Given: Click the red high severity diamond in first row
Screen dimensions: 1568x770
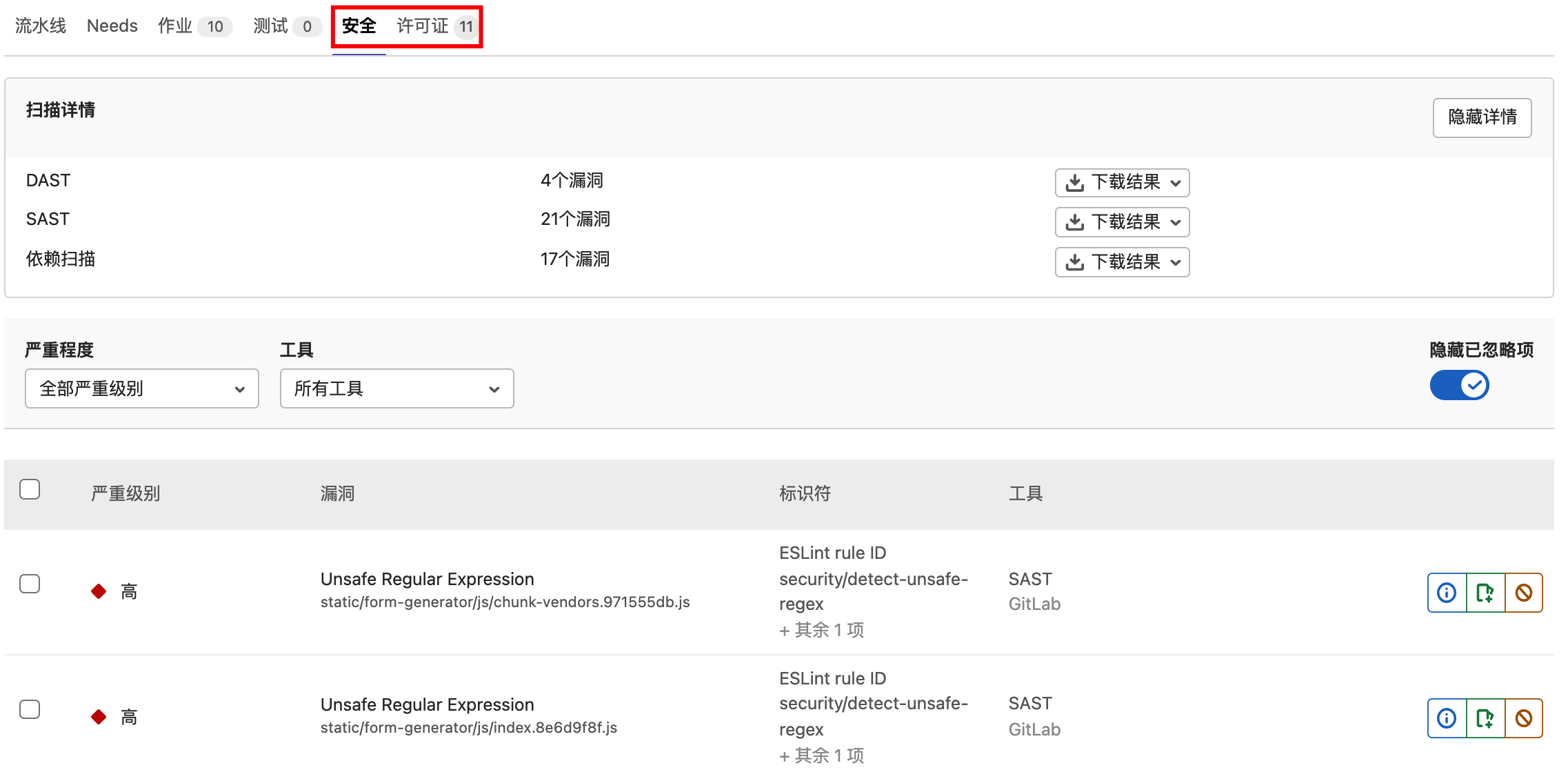Looking at the screenshot, I should (x=99, y=591).
